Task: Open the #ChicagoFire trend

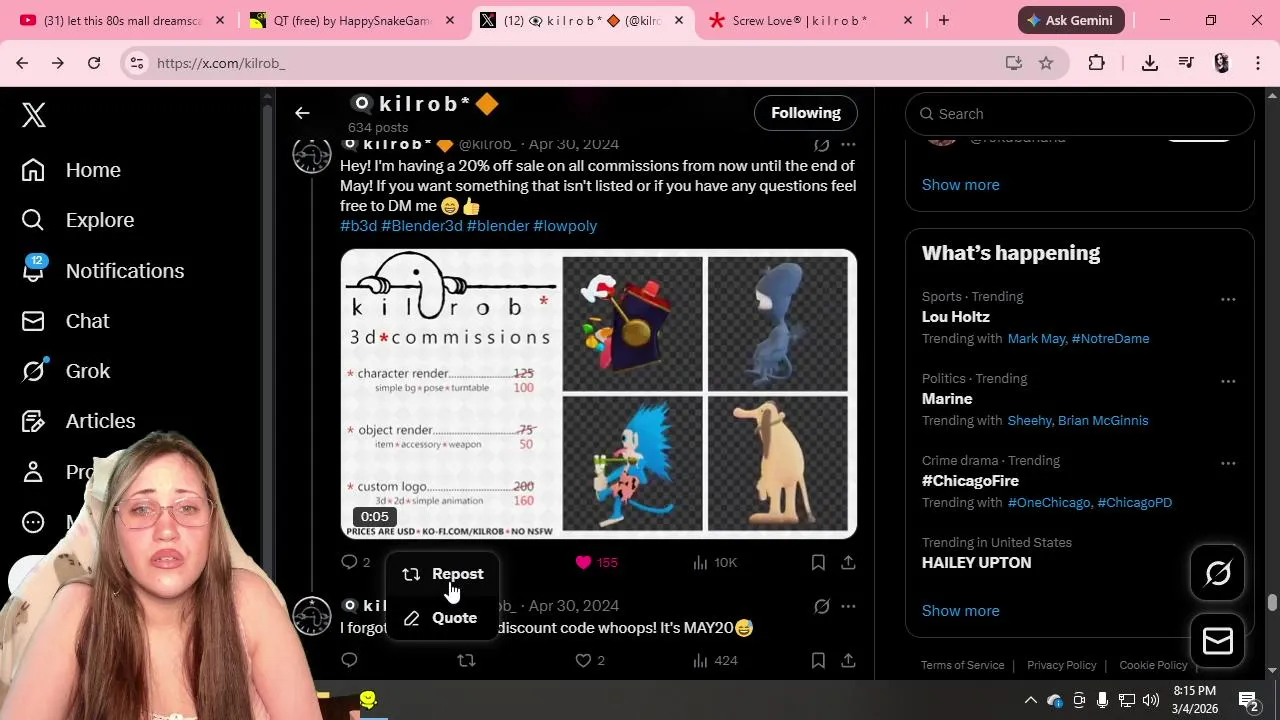Action: click(956, 481)
